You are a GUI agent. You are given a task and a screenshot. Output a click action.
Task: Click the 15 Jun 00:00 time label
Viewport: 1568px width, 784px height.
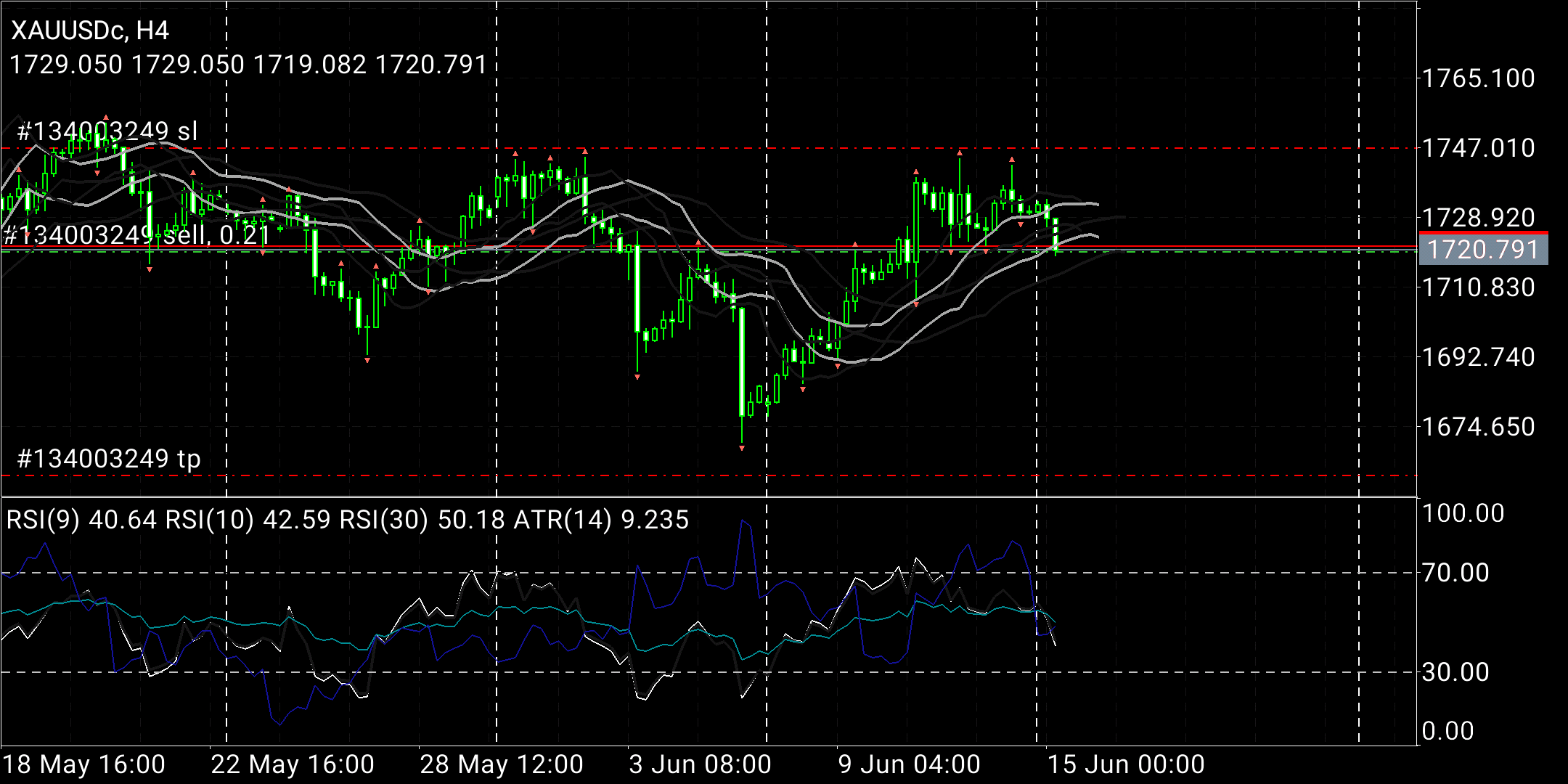coord(1126,764)
